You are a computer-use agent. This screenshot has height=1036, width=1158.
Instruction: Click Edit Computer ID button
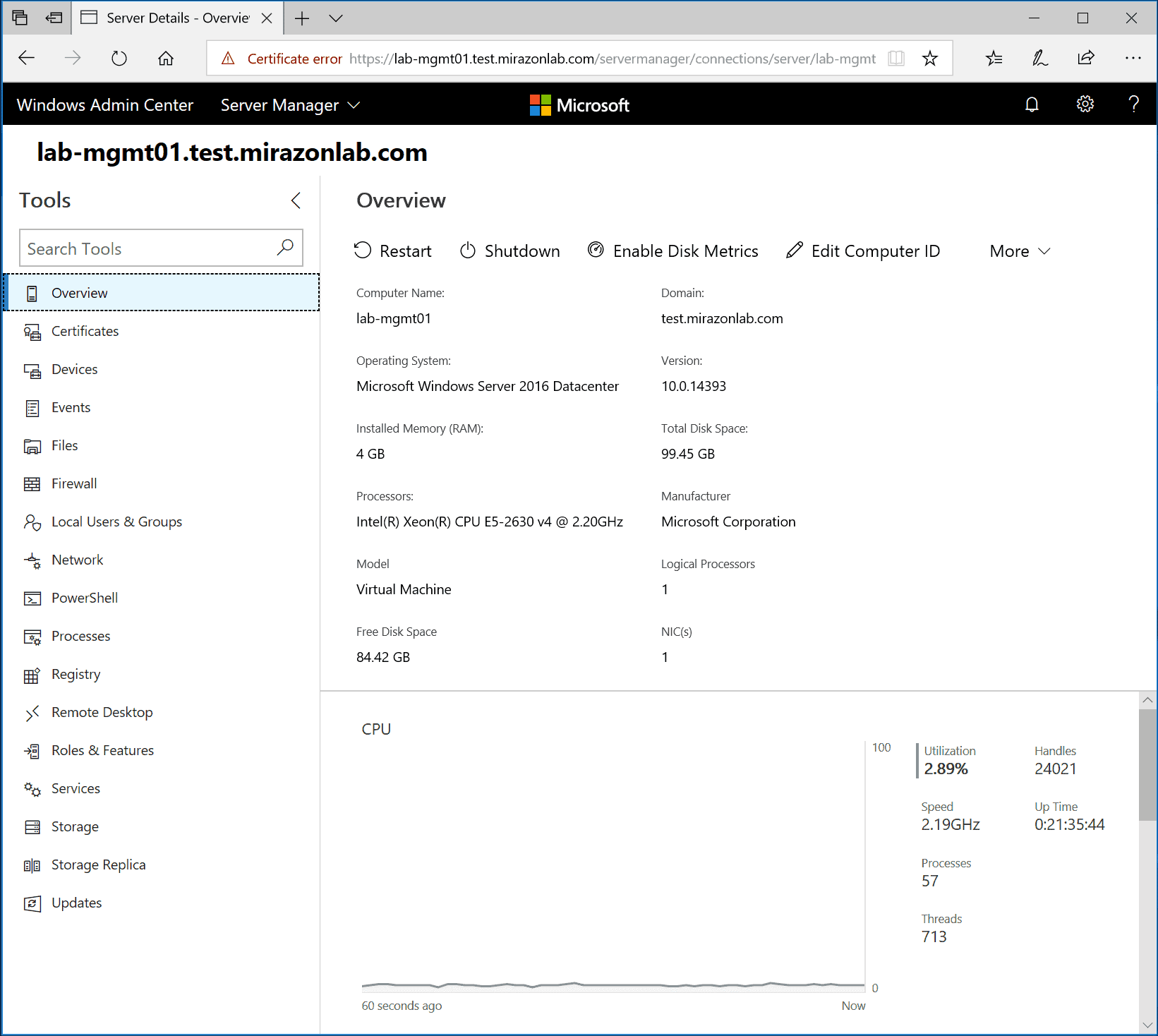click(x=863, y=251)
